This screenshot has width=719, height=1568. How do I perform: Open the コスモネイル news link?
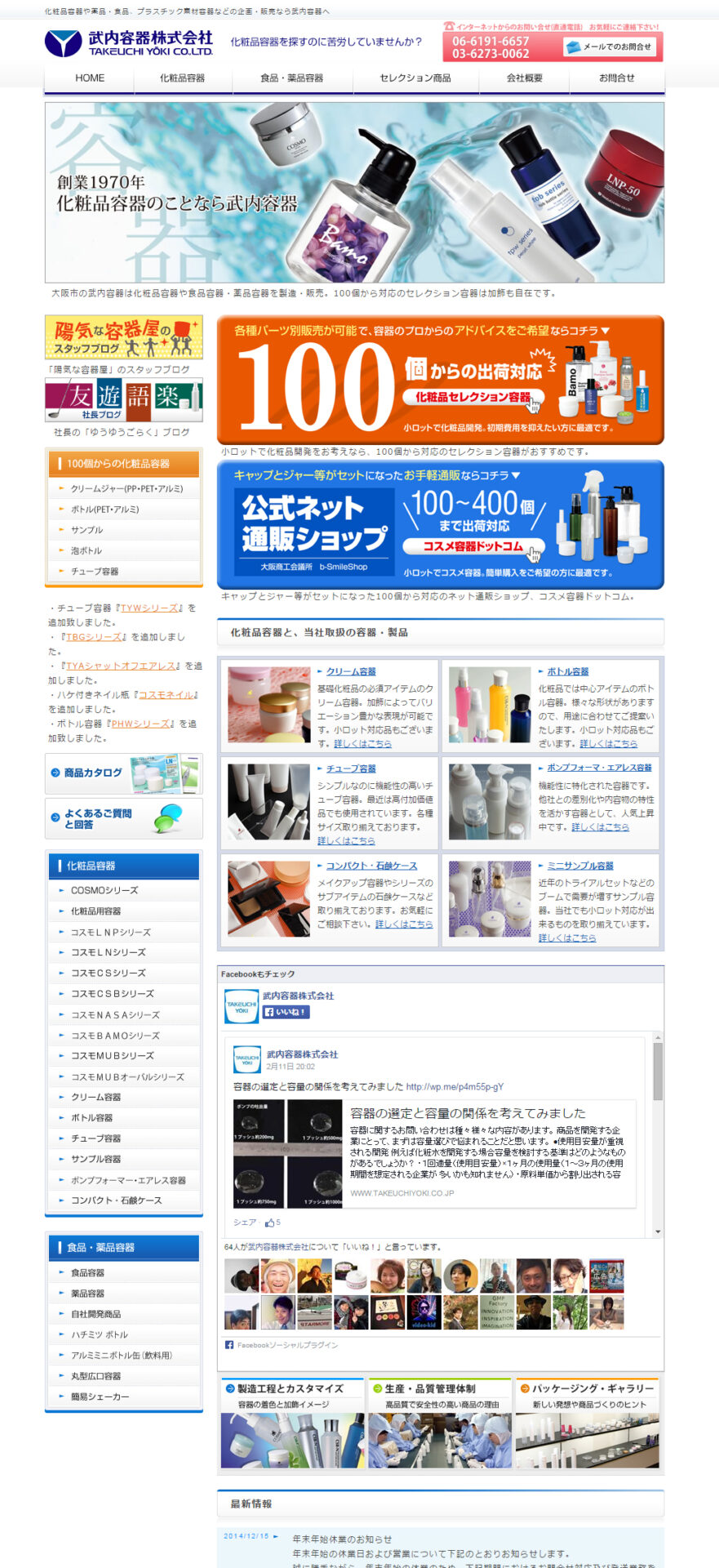[x=166, y=695]
